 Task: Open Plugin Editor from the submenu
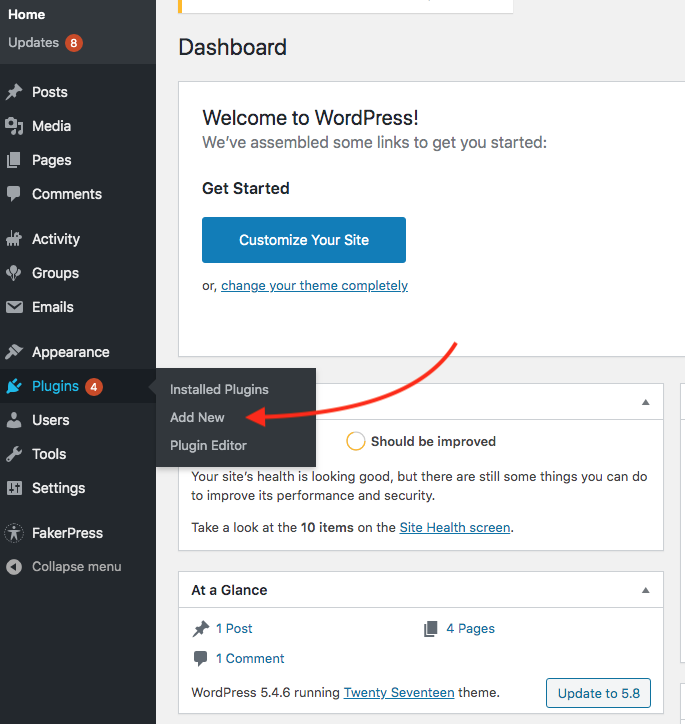(208, 445)
